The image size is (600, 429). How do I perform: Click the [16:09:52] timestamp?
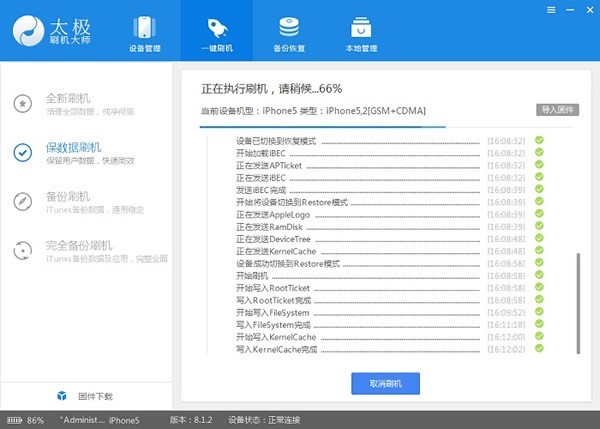[x=506, y=313]
